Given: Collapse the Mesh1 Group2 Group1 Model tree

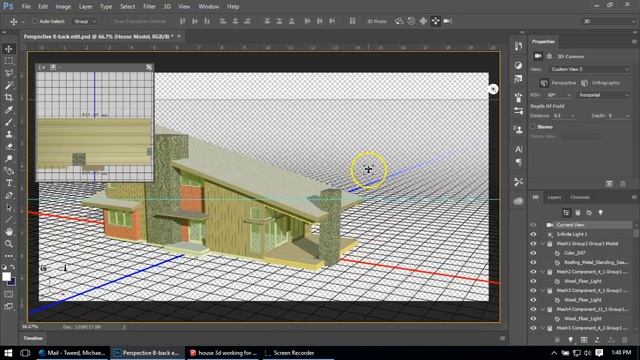Looking at the screenshot, I should [x=543, y=244].
